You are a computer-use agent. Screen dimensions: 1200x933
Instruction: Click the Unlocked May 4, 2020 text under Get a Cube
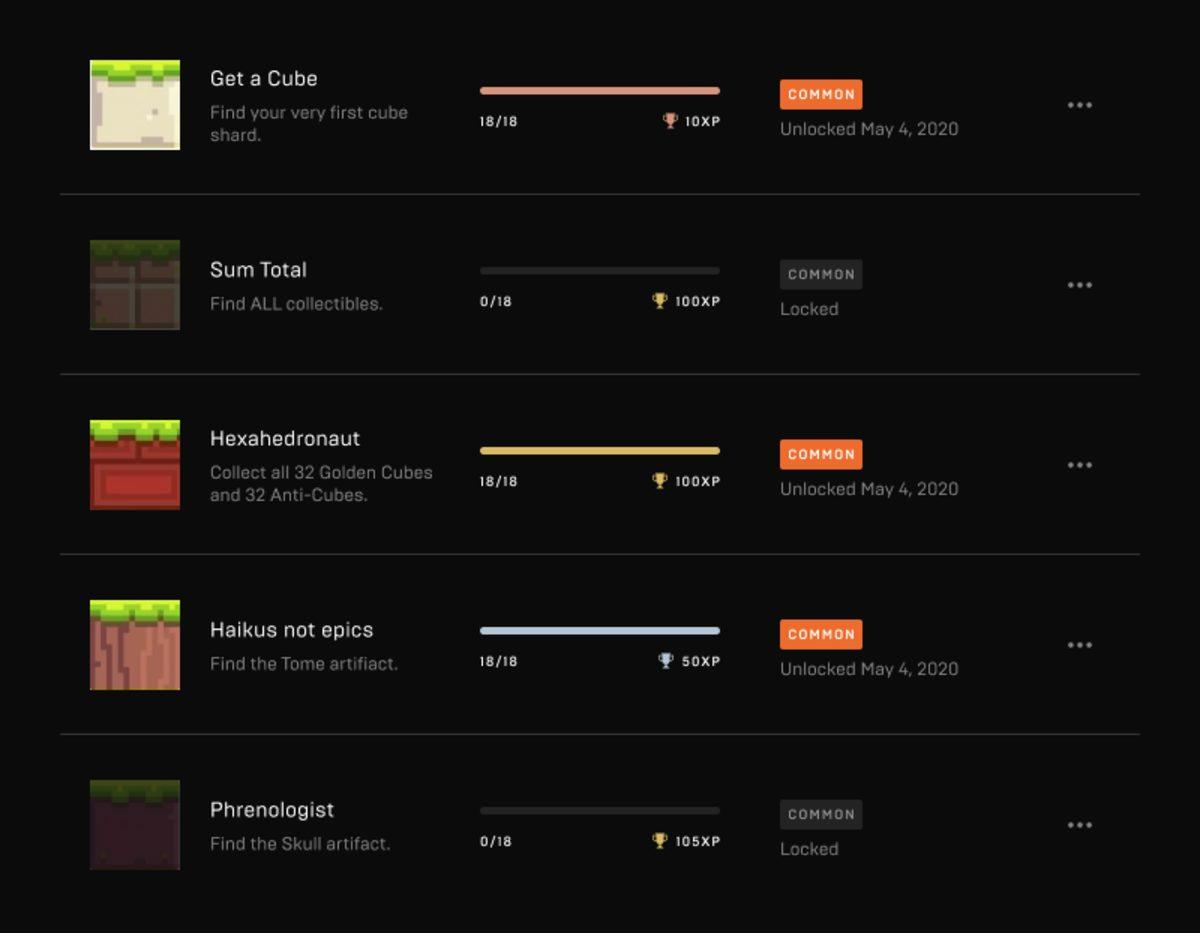point(869,129)
